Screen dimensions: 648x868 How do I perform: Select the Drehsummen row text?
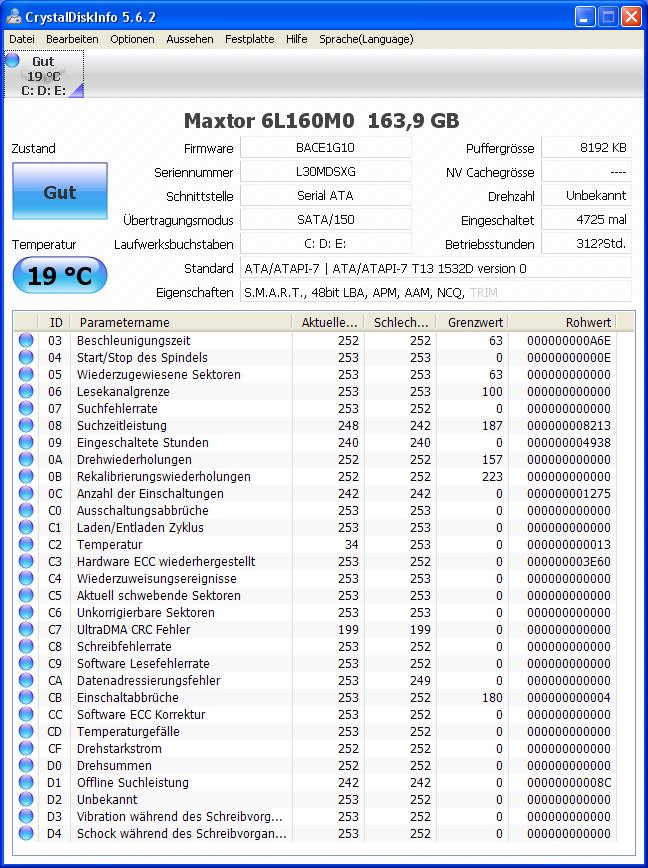click(x=114, y=766)
